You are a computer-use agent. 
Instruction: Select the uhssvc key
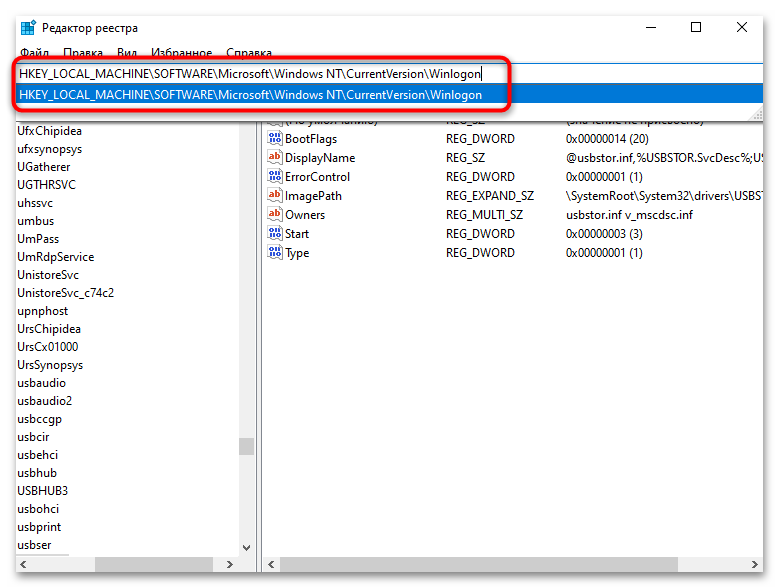35,203
